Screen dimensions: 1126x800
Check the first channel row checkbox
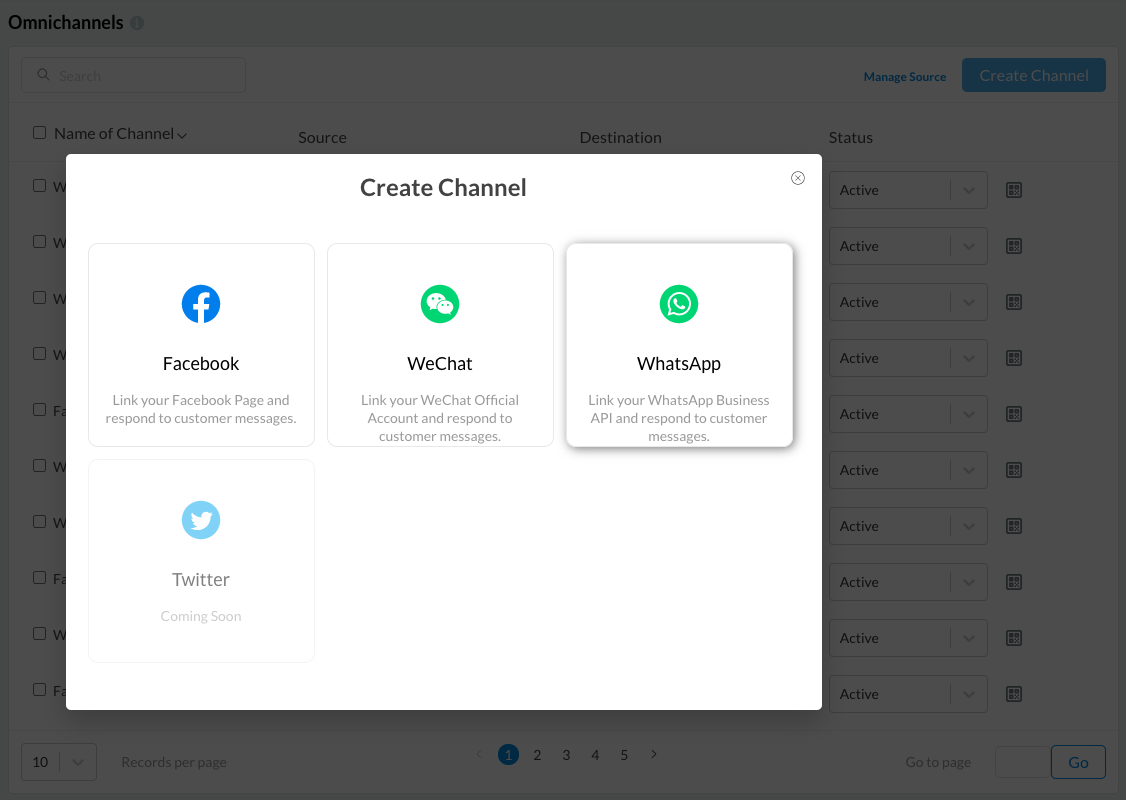pos(39,186)
